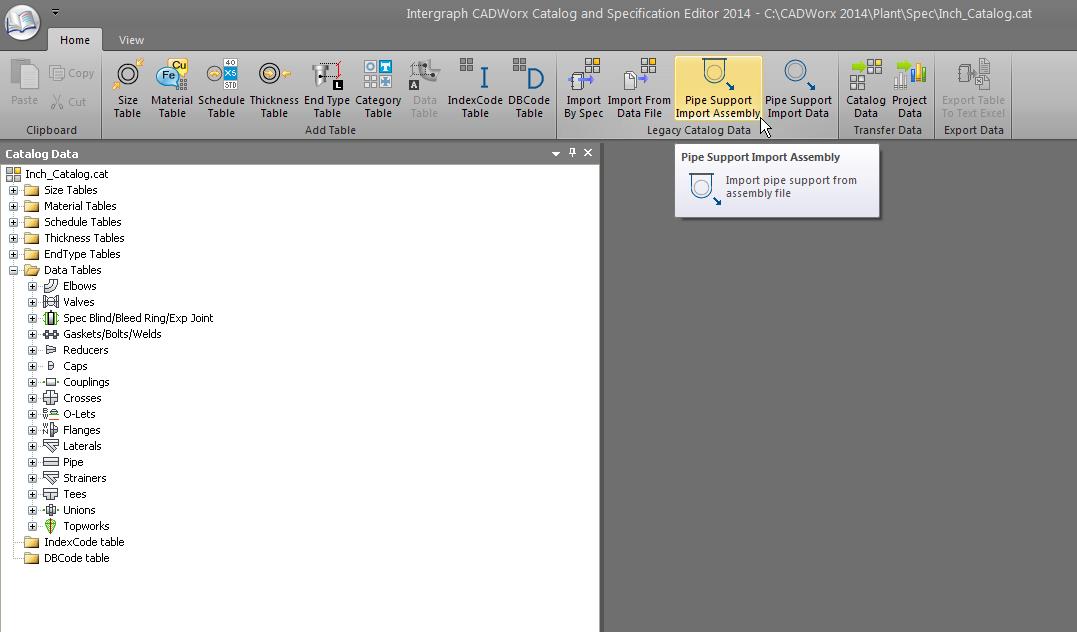Select the IndexCode table tree item

click(84, 542)
